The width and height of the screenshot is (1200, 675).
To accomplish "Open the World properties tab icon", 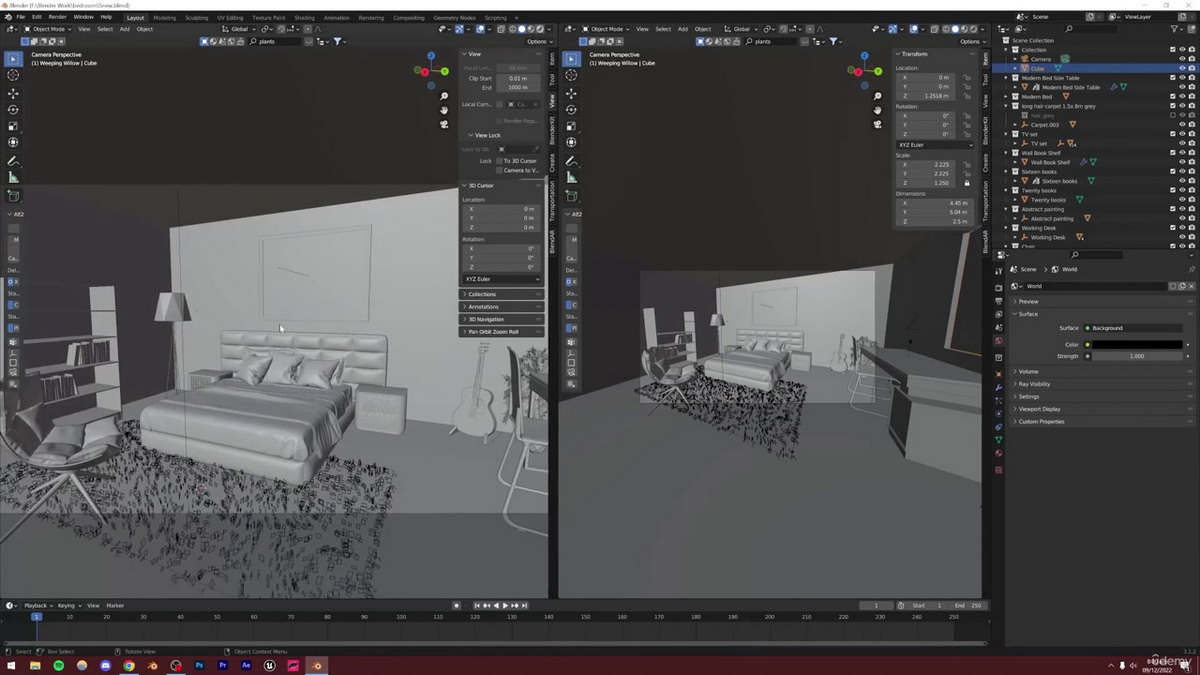I will 998,340.
